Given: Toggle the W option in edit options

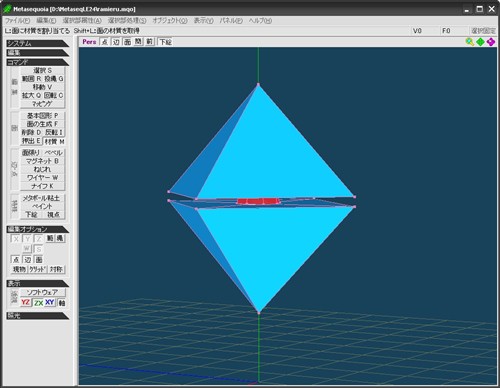Looking at the screenshot, I should (x=27, y=249).
